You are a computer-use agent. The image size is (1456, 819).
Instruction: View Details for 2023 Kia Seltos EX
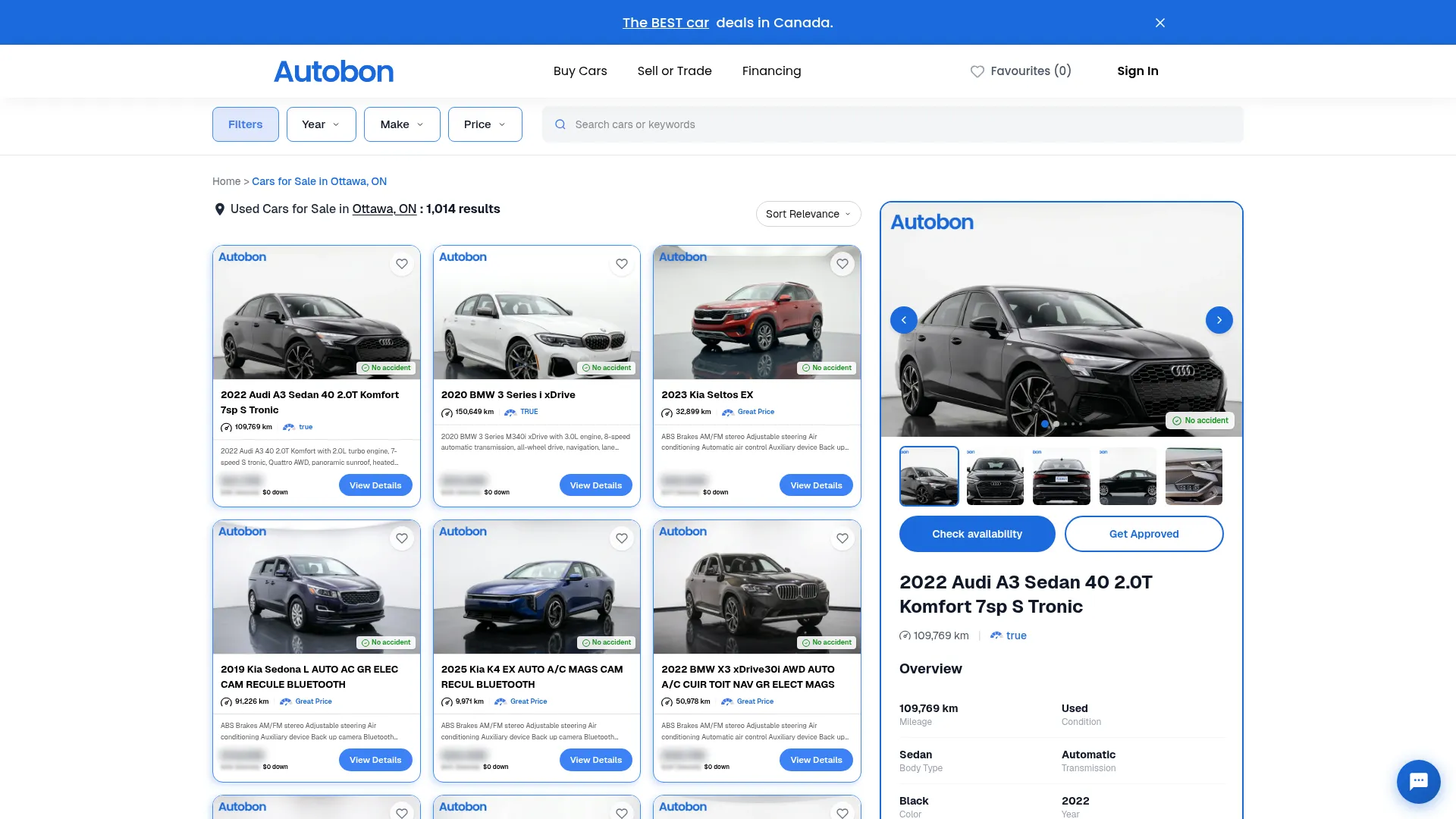click(x=816, y=485)
